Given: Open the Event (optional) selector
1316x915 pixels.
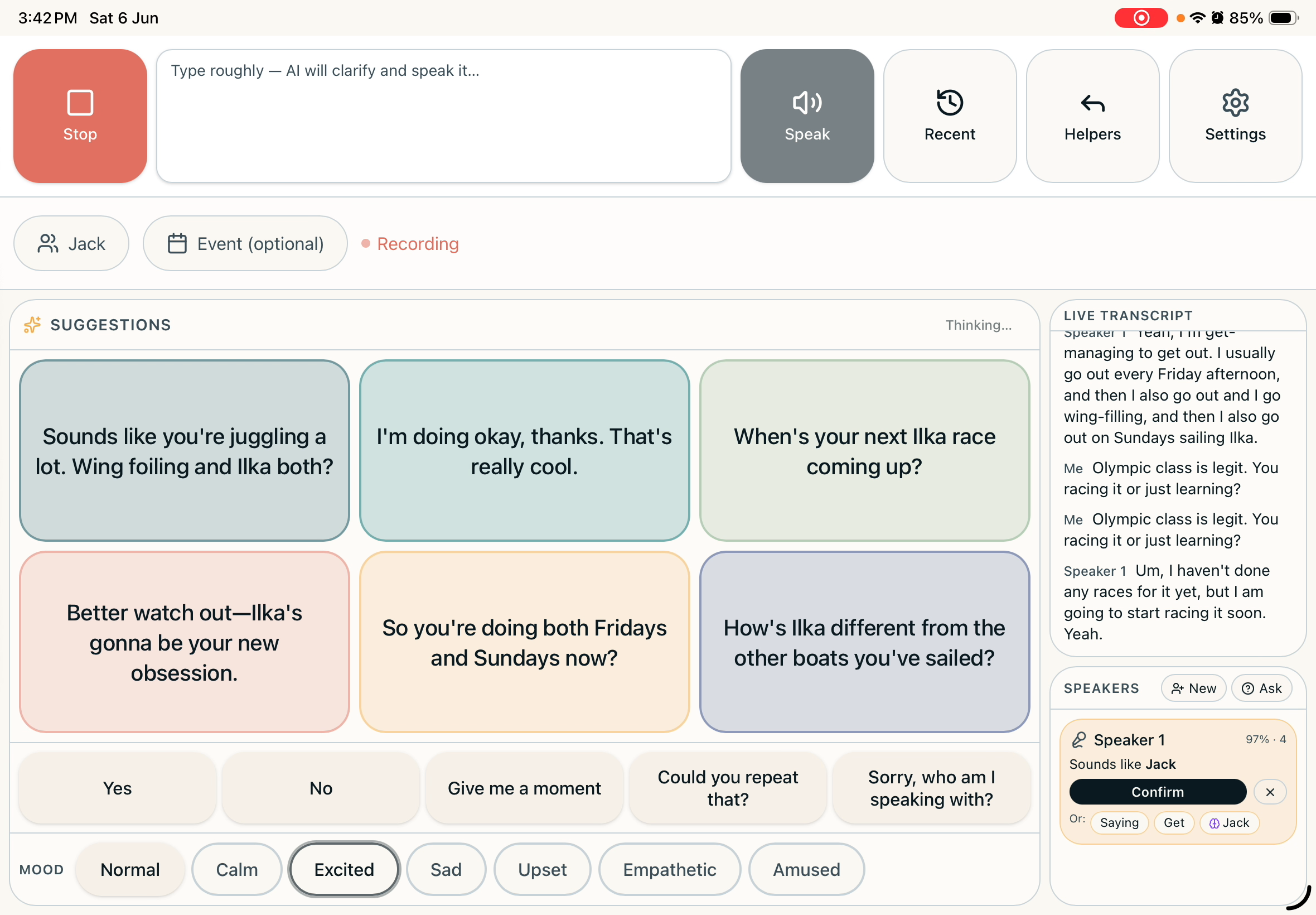Looking at the screenshot, I should pyautogui.click(x=245, y=243).
